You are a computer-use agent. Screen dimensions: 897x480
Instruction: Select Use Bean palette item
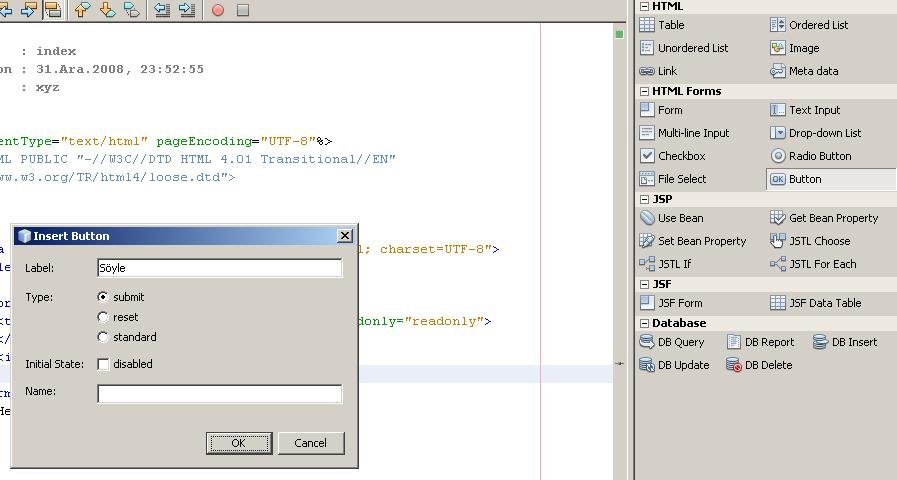tap(671, 218)
